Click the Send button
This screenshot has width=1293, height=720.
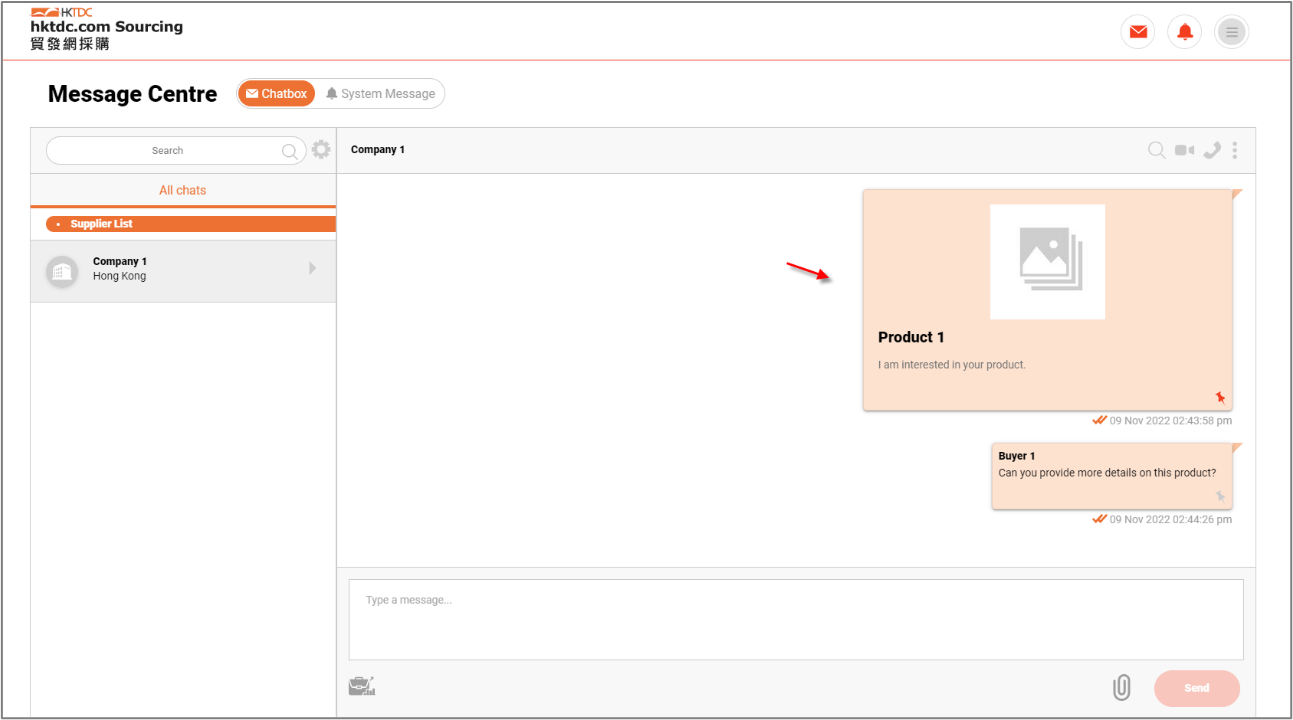coord(1197,688)
